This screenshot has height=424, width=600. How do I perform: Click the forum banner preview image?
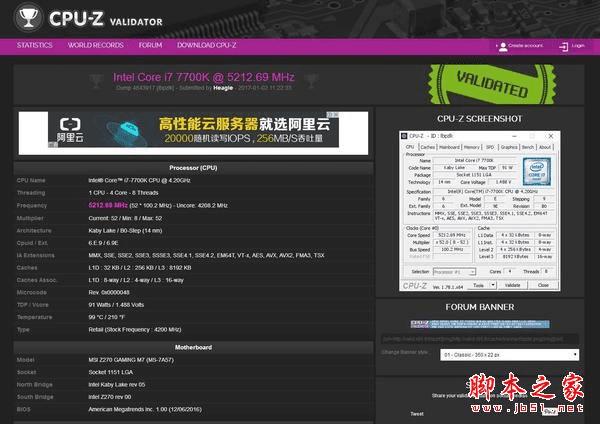pyautogui.click(x=480, y=324)
